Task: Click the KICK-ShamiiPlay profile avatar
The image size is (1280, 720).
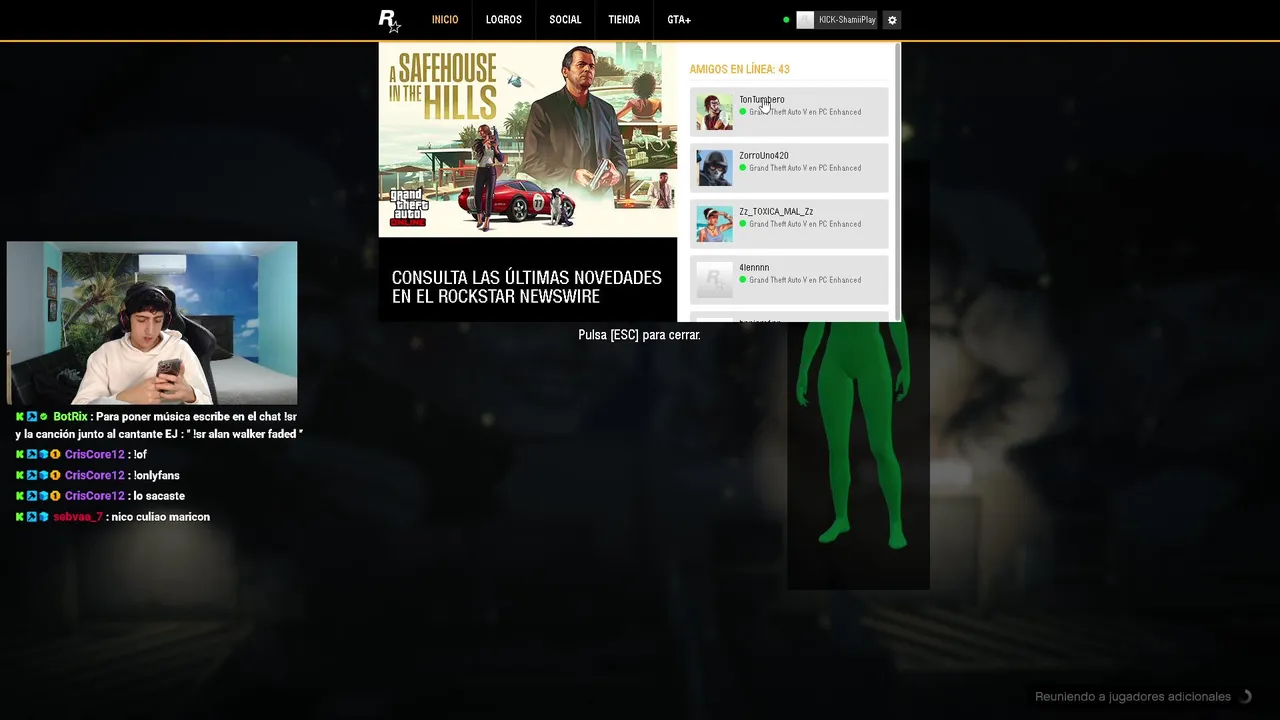Action: point(805,20)
